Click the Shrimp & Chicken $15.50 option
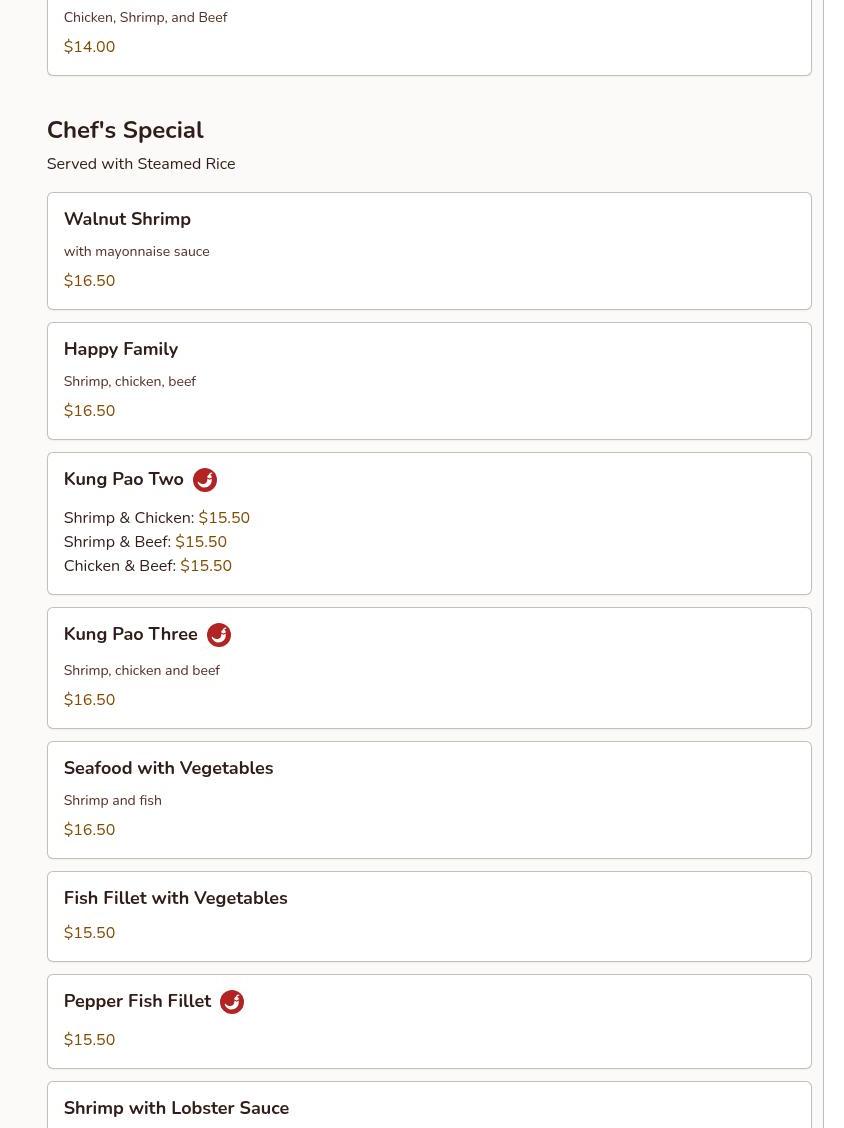This screenshot has width=844, height=1128. [157, 518]
